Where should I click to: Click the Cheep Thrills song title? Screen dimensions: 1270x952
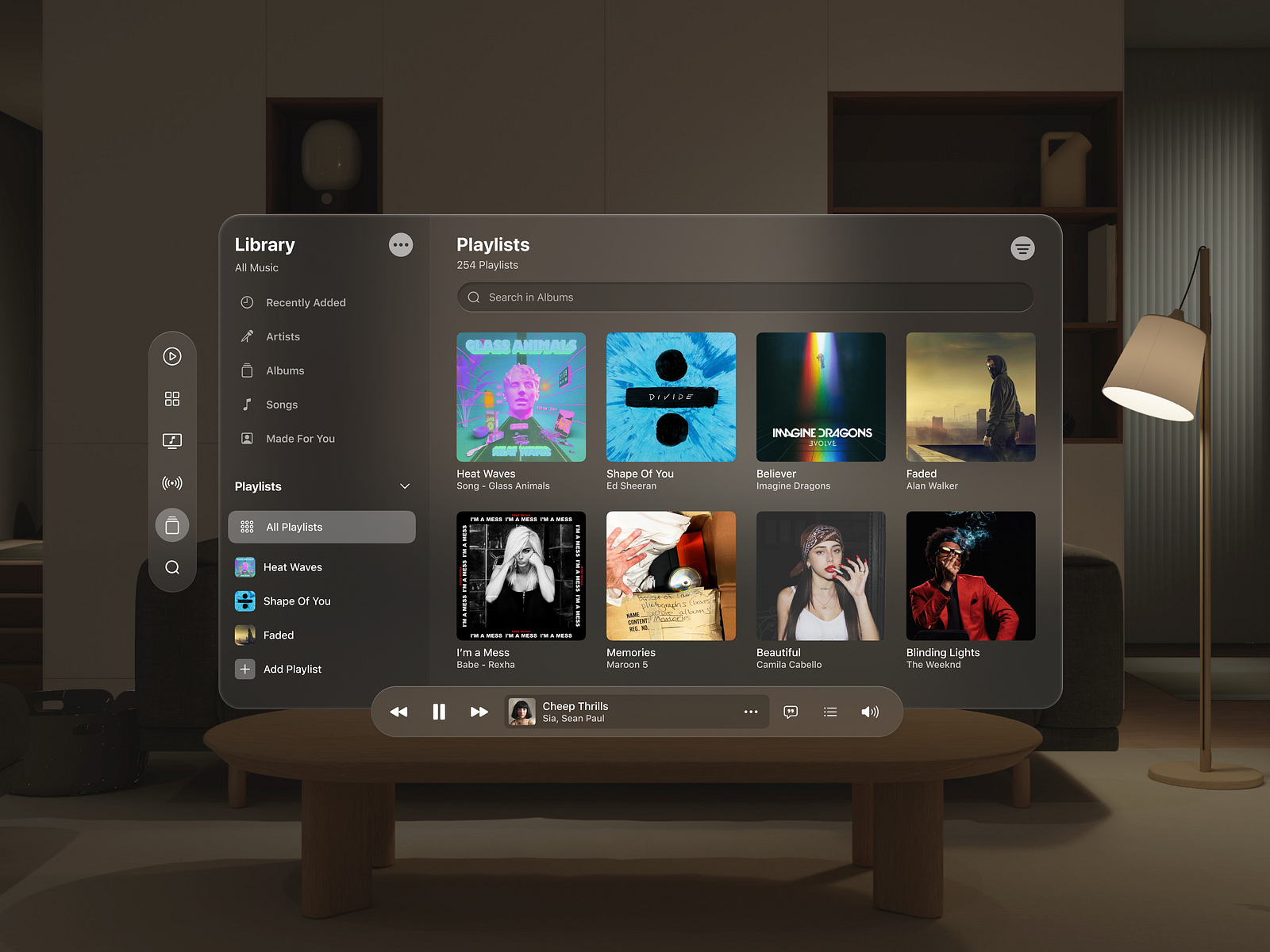tap(575, 706)
